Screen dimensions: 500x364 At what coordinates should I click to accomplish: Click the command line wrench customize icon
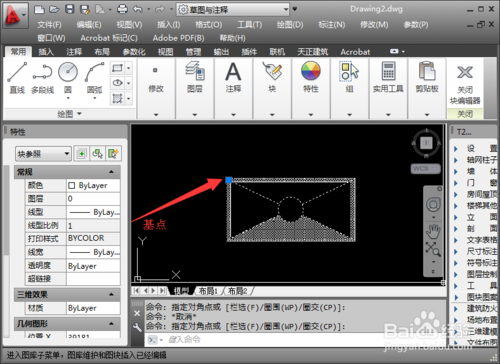(x=137, y=328)
